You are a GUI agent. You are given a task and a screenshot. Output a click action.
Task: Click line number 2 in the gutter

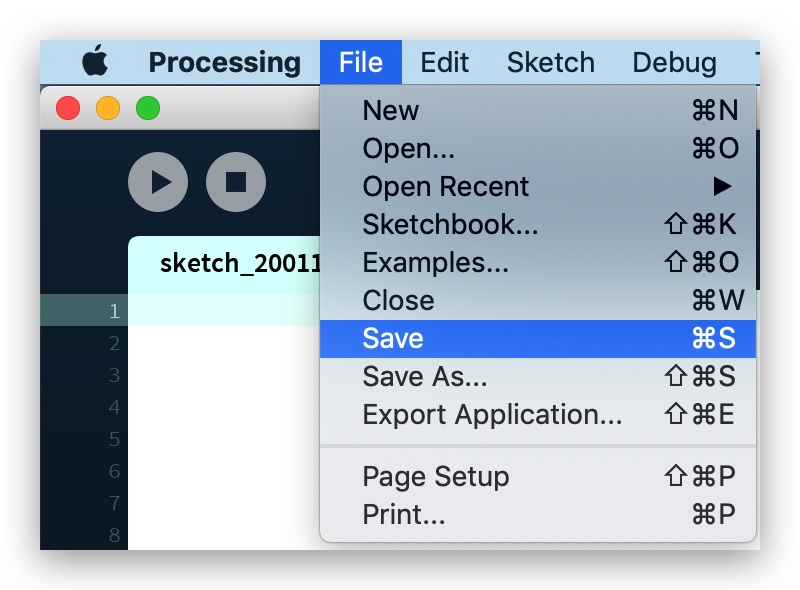[114, 343]
